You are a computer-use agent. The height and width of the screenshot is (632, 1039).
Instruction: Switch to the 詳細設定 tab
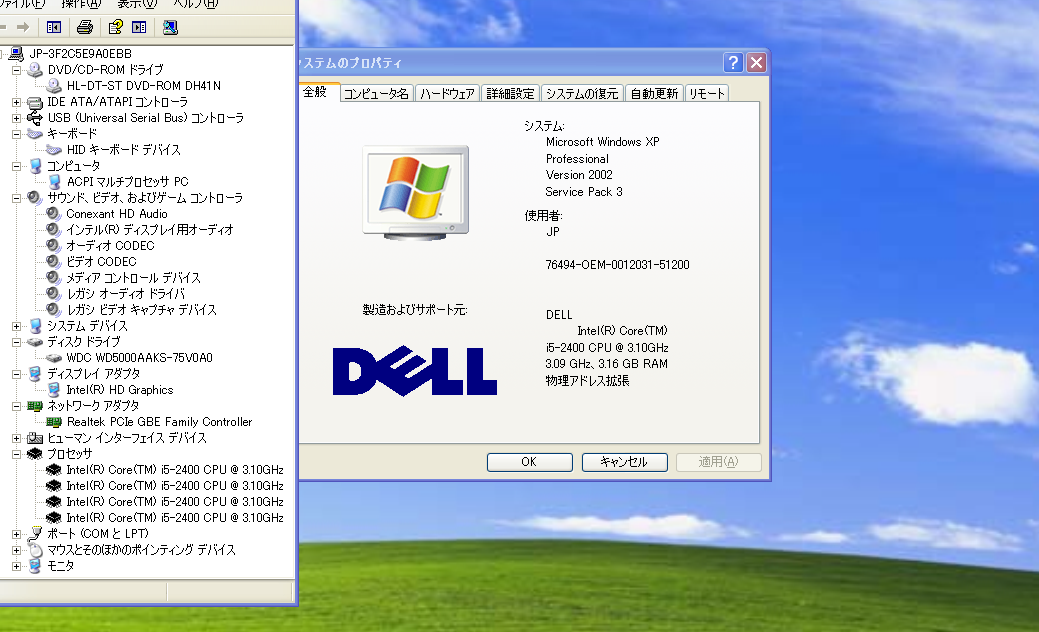(510, 94)
